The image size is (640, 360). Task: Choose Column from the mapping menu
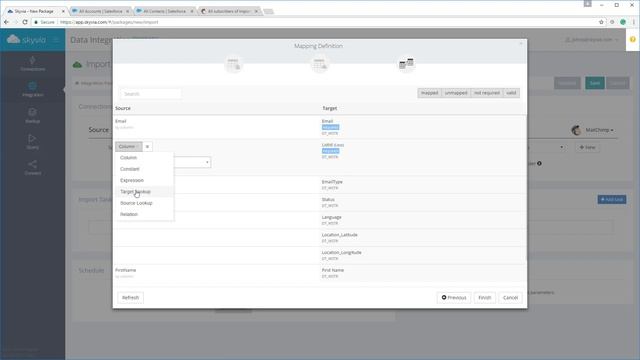pos(129,158)
